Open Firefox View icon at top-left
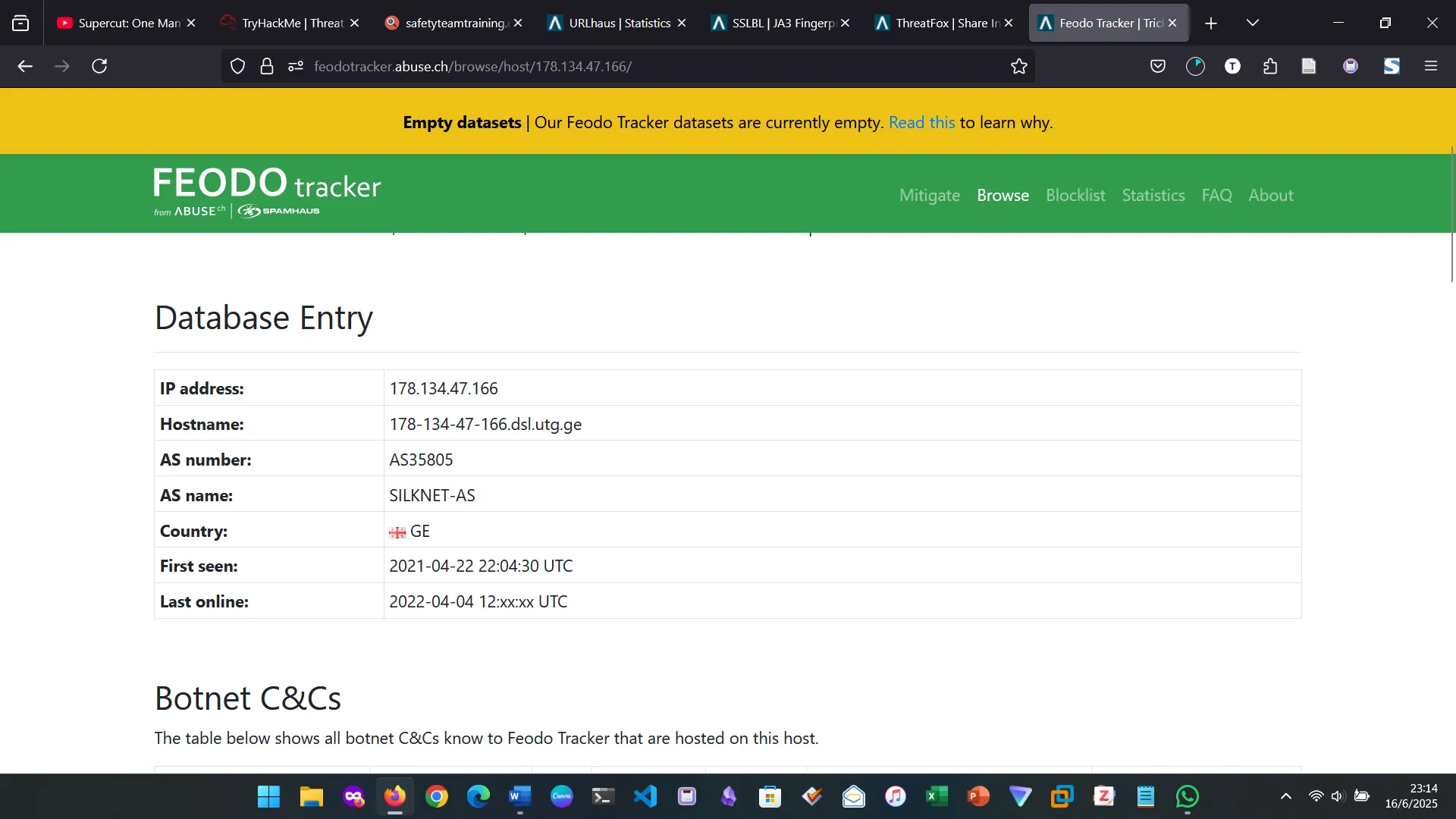The height and width of the screenshot is (819, 1456). [x=20, y=24]
